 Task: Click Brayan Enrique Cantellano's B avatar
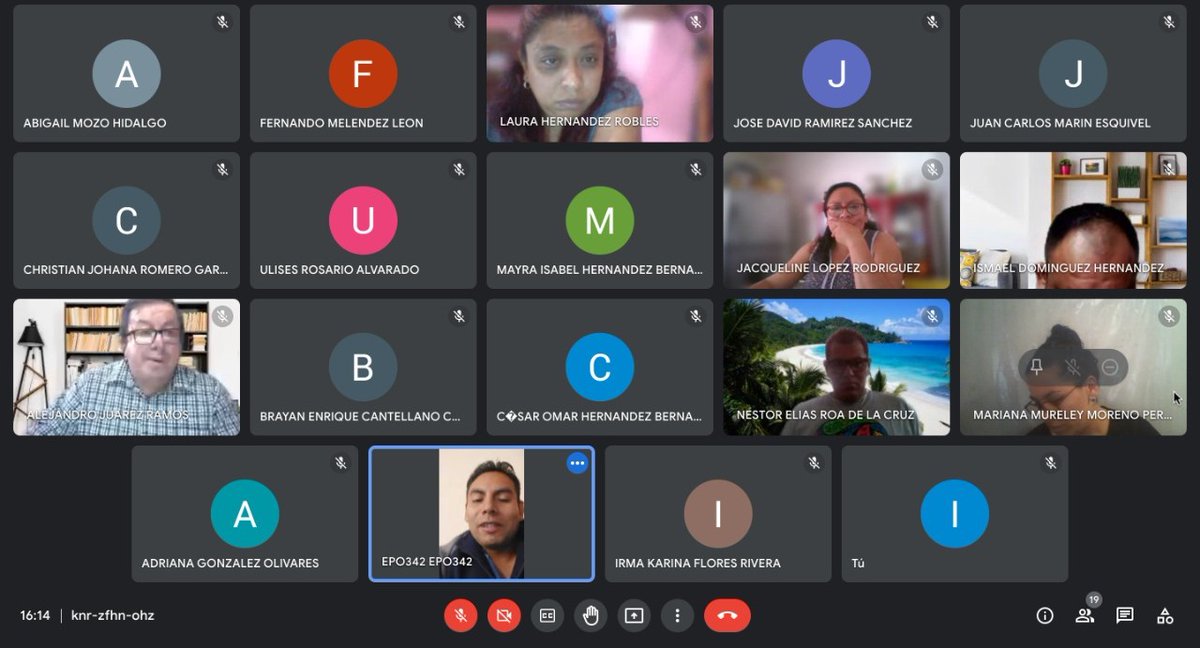[363, 368]
